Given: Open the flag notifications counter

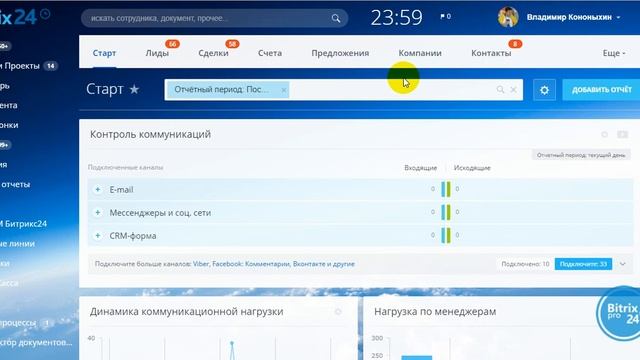Looking at the screenshot, I should click(x=445, y=16).
